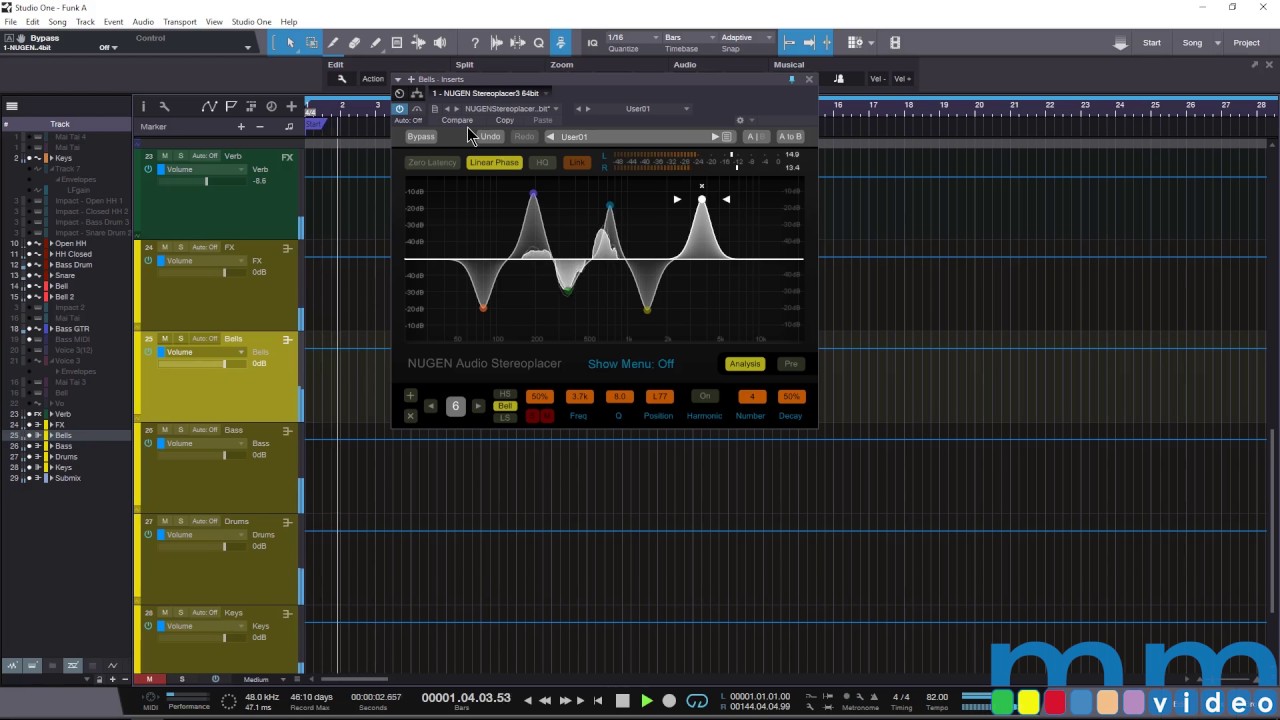
Task: Toggle the Pre button
Action: pyautogui.click(x=791, y=364)
